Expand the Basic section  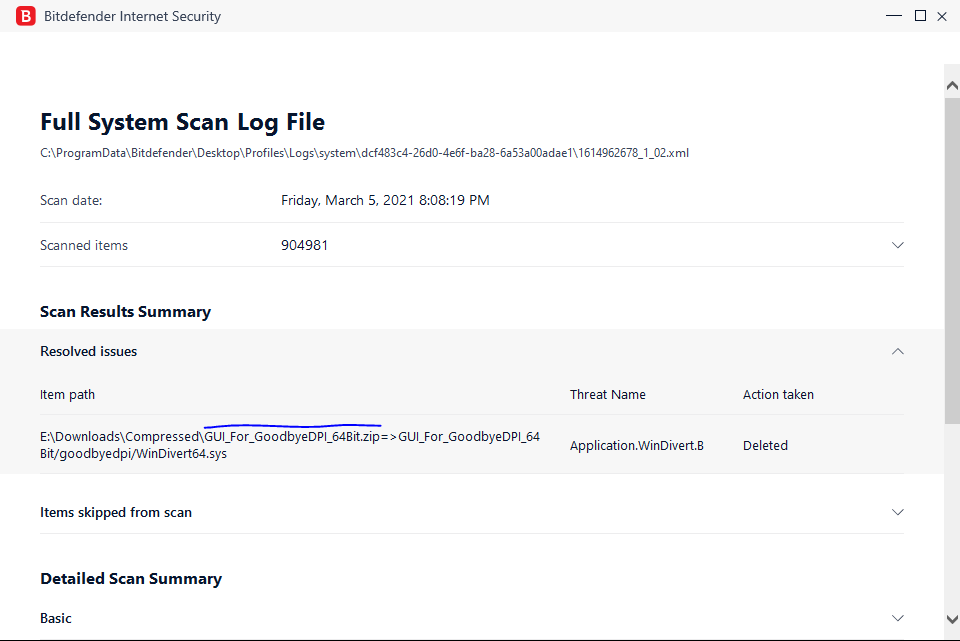pyautogui.click(x=897, y=617)
